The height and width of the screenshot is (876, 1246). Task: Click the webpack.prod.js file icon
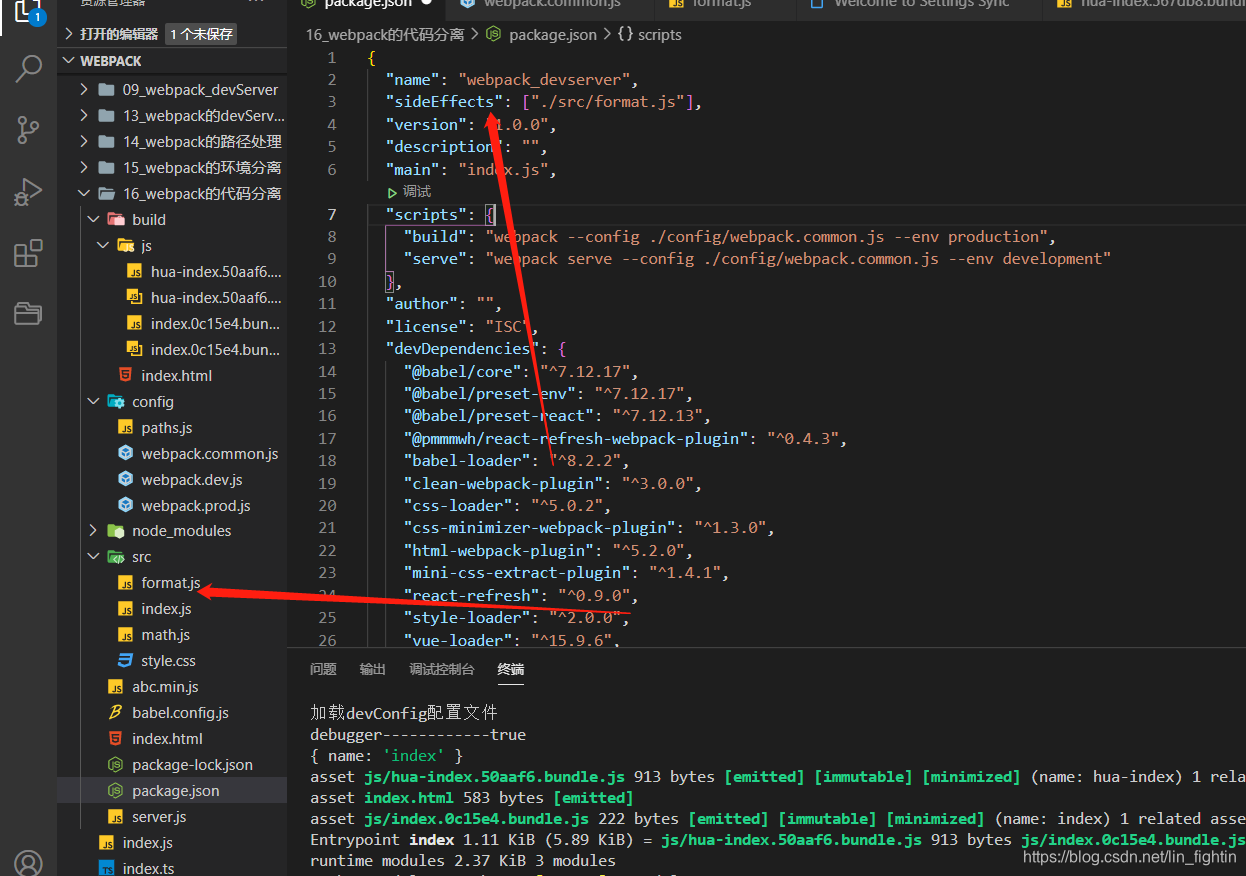pos(125,505)
